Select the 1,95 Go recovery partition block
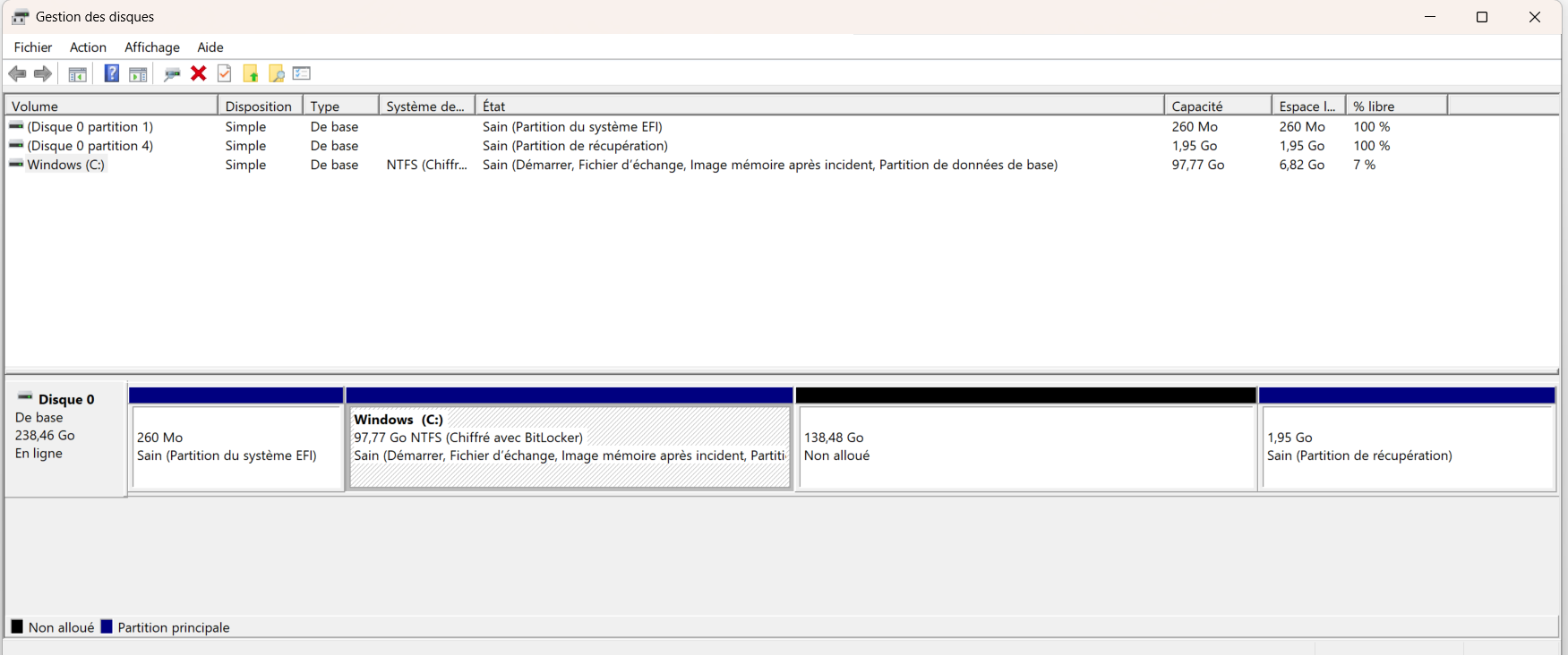 pos(1408,447)
